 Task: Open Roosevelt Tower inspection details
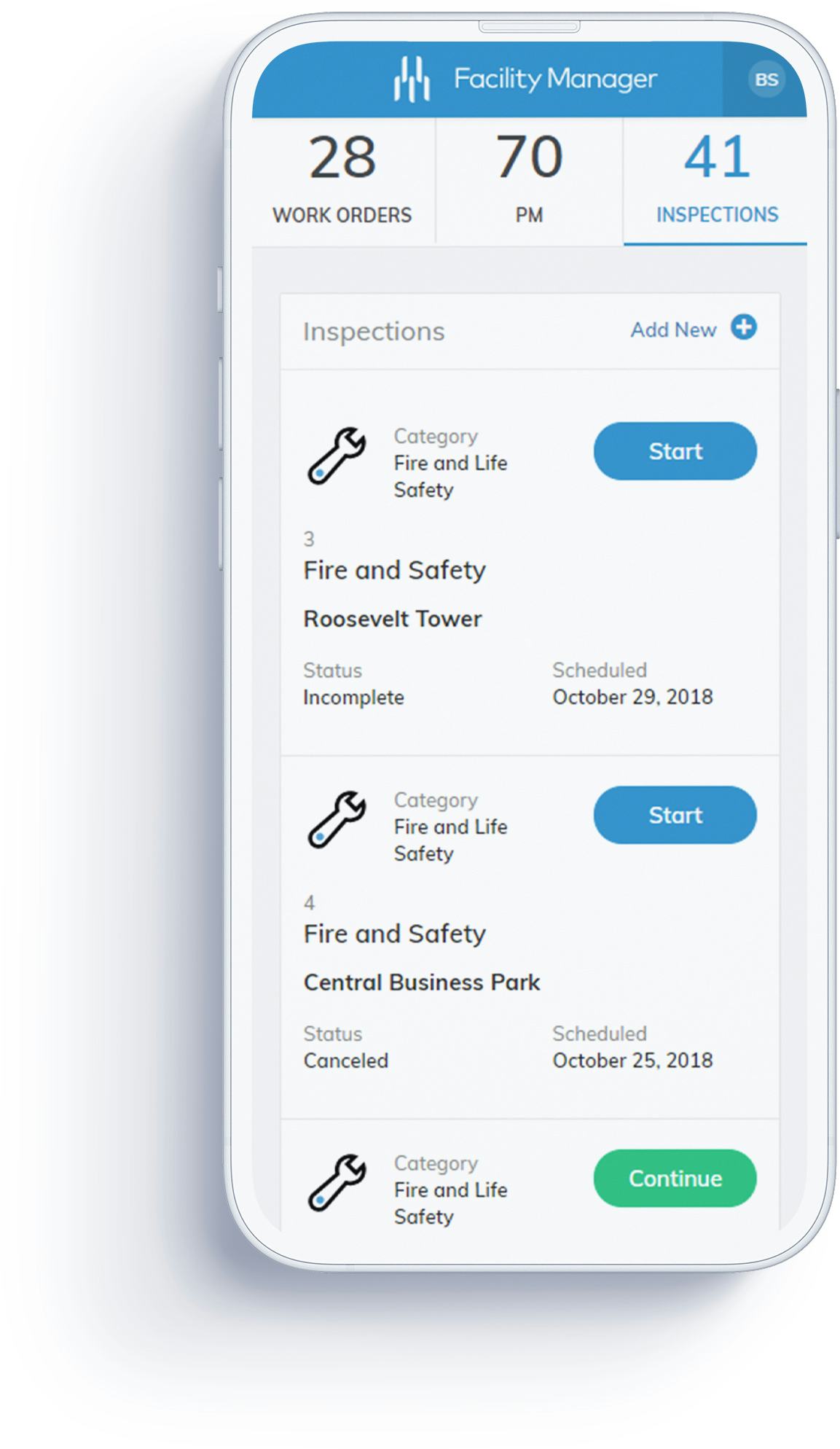392,618
